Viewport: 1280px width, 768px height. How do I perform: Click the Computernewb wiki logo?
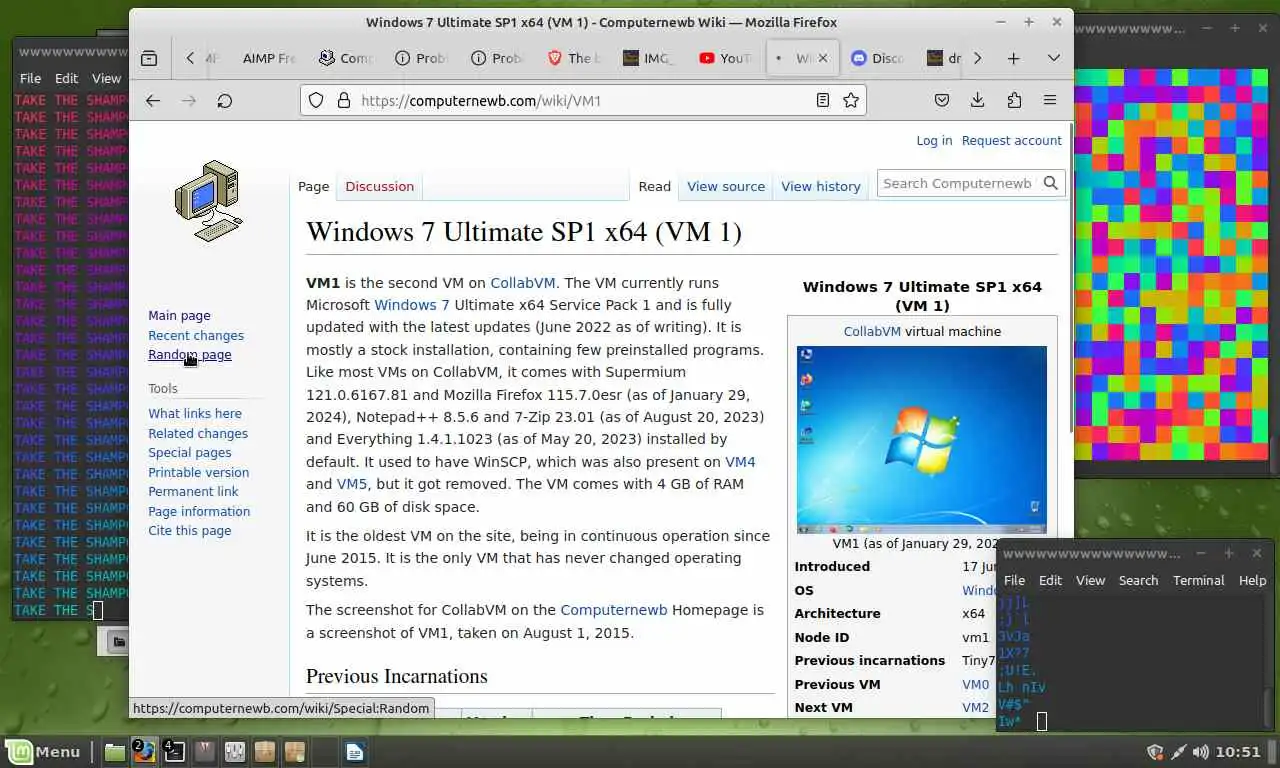[208, 200]
